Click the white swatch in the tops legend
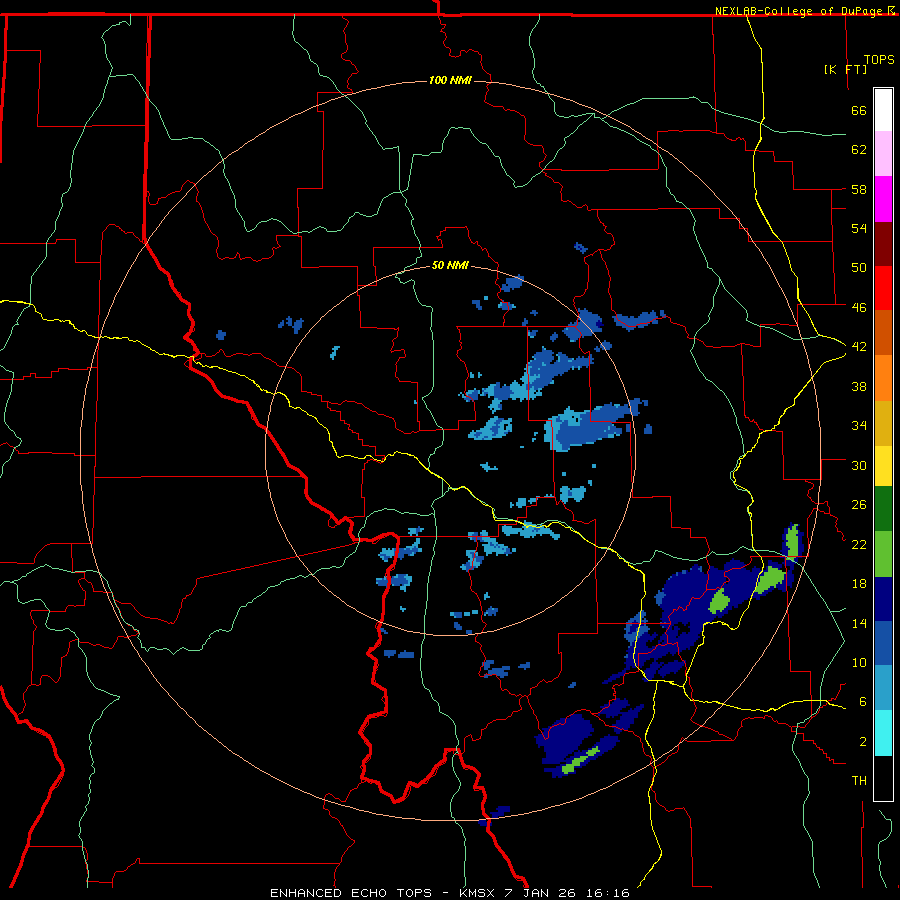Viewport: 900px width, 900px height. 883,110
